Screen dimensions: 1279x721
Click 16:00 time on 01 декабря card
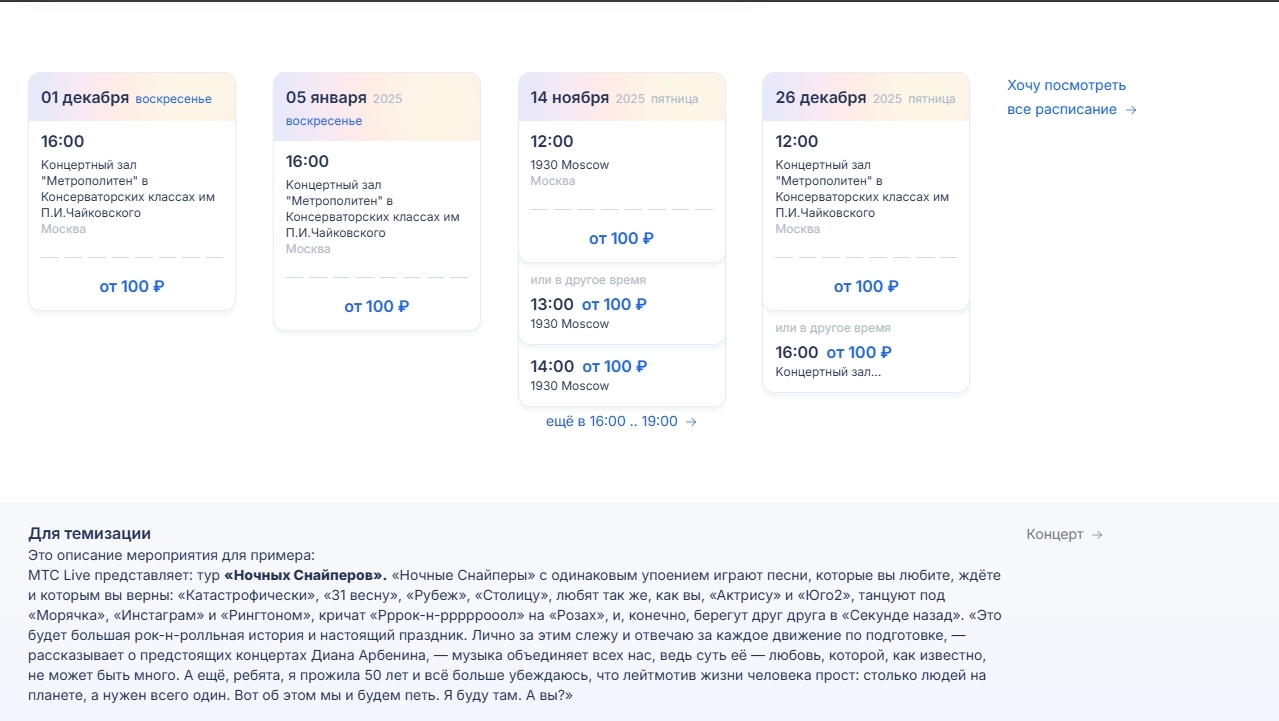63,142
